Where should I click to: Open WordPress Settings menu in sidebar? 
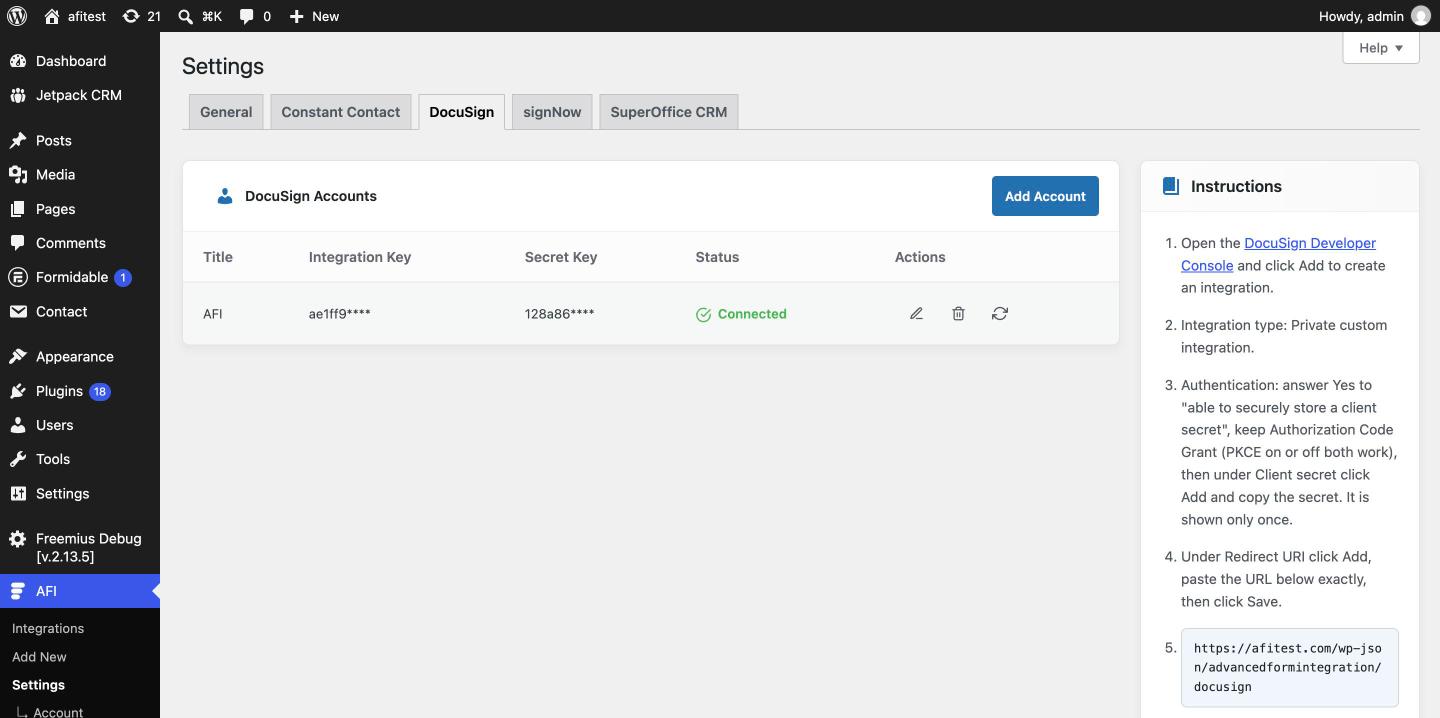(x=80, y=494)
